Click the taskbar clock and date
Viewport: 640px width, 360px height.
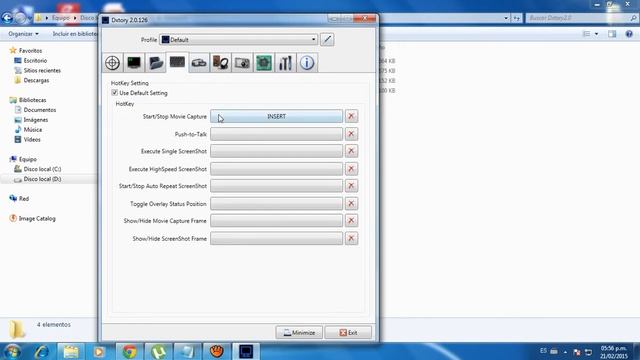613,352
